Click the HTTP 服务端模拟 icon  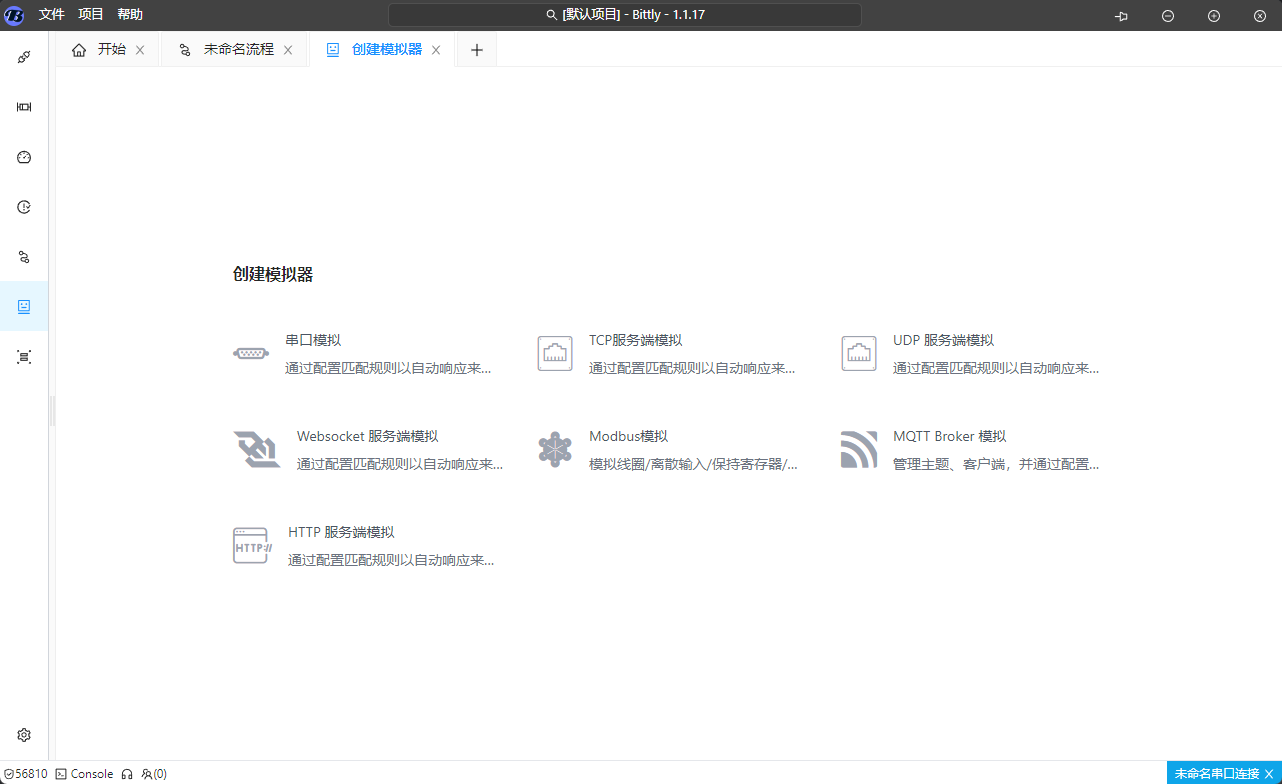[x=253, y=546]
